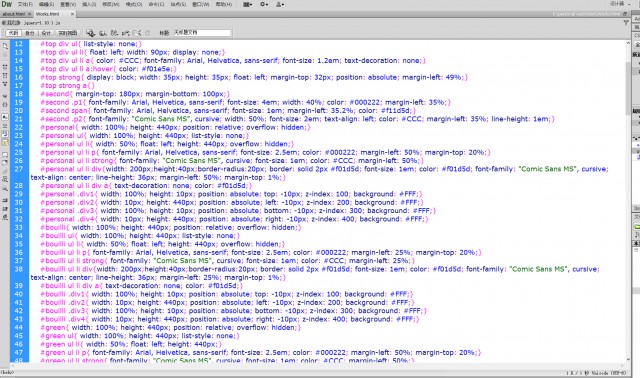
Task: Open move or convert CSS icon
Action: pos(5,189)
